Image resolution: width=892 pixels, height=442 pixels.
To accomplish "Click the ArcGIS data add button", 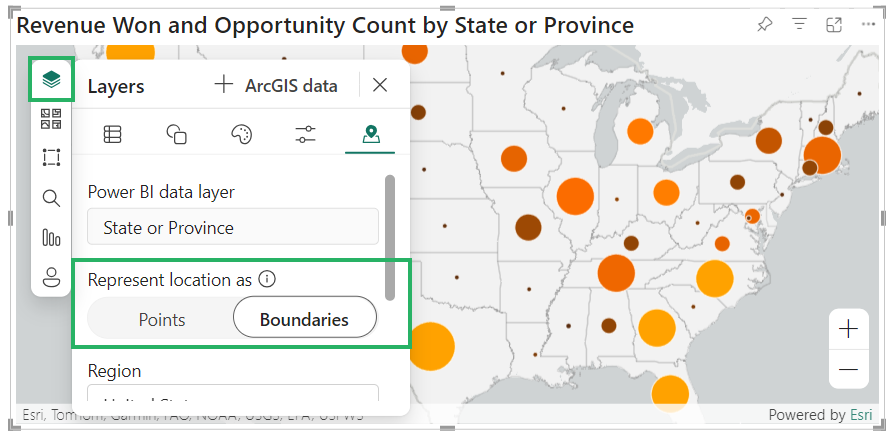I will pos(276,86).
